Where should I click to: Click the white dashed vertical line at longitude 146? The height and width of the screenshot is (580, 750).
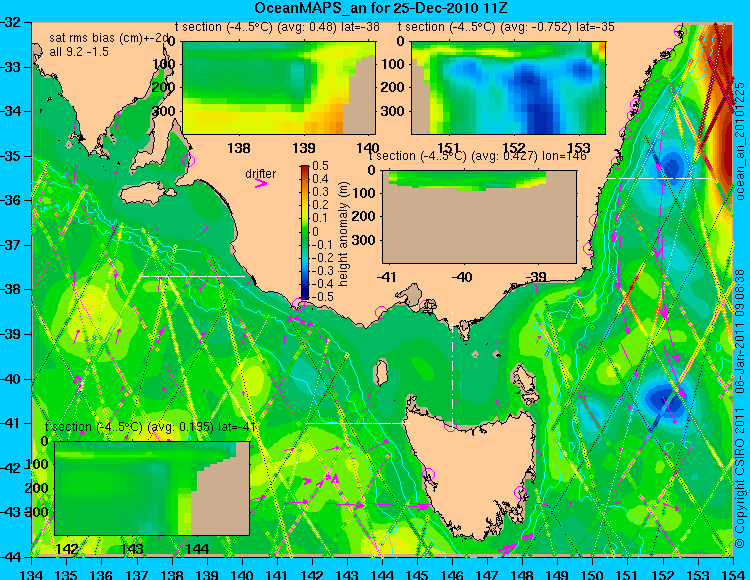pyautogui.click(x=452, y=368)
